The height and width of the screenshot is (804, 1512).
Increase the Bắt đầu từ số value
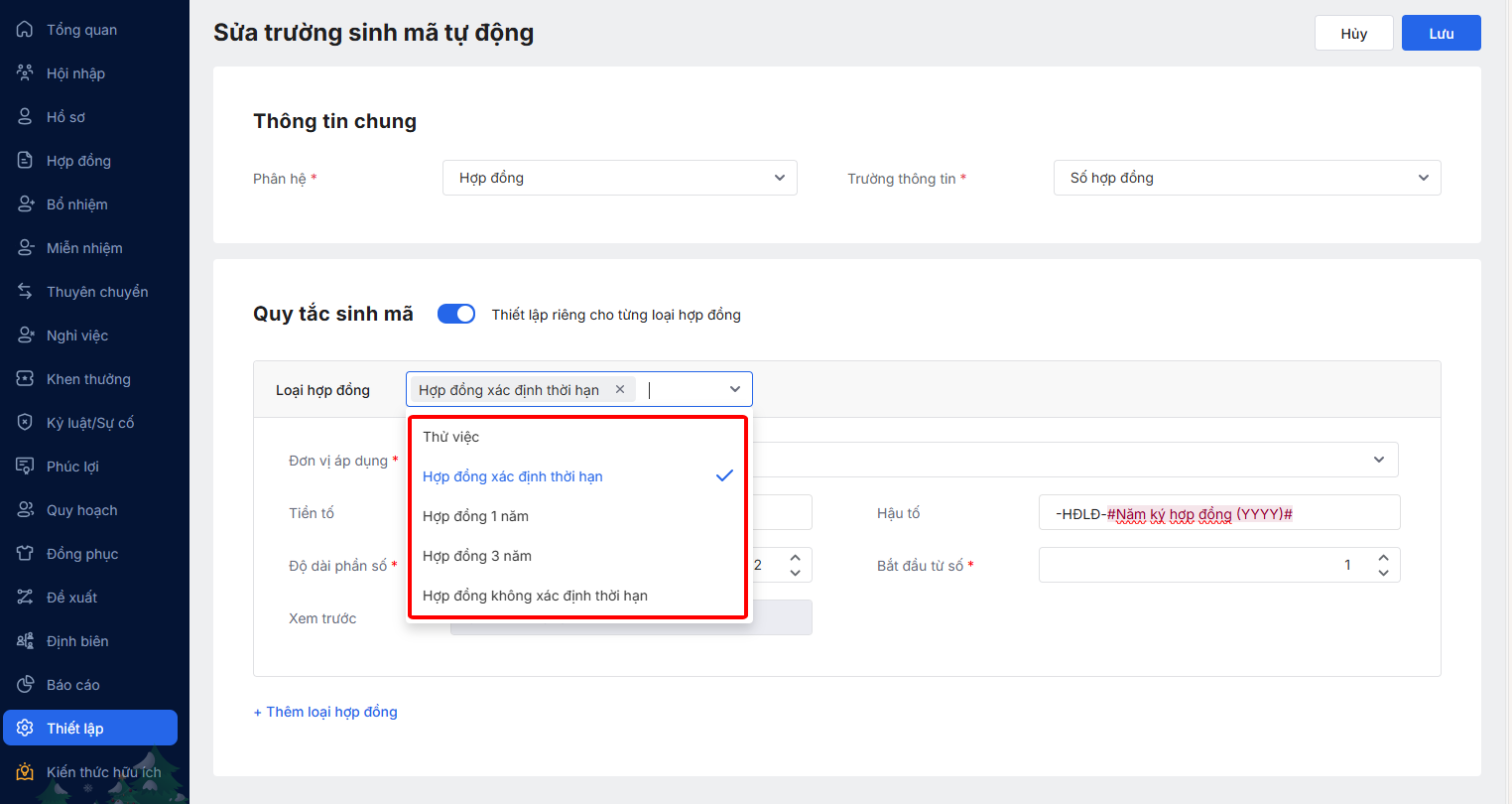(1383, 558)
